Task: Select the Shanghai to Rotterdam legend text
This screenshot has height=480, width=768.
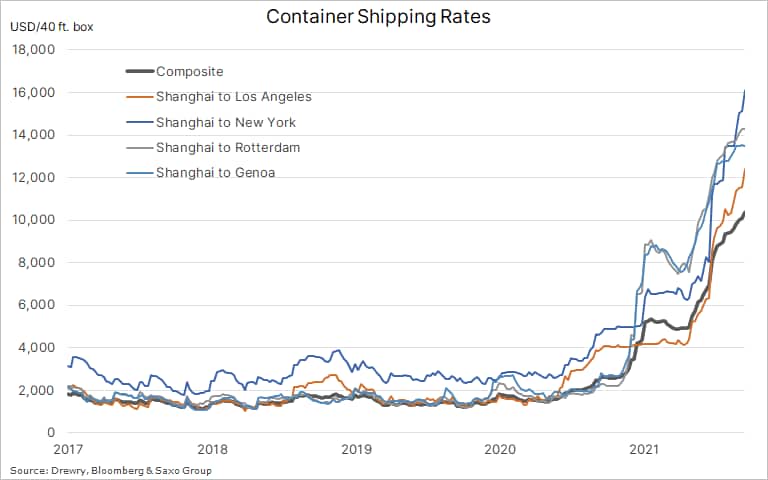Action: 229,148
